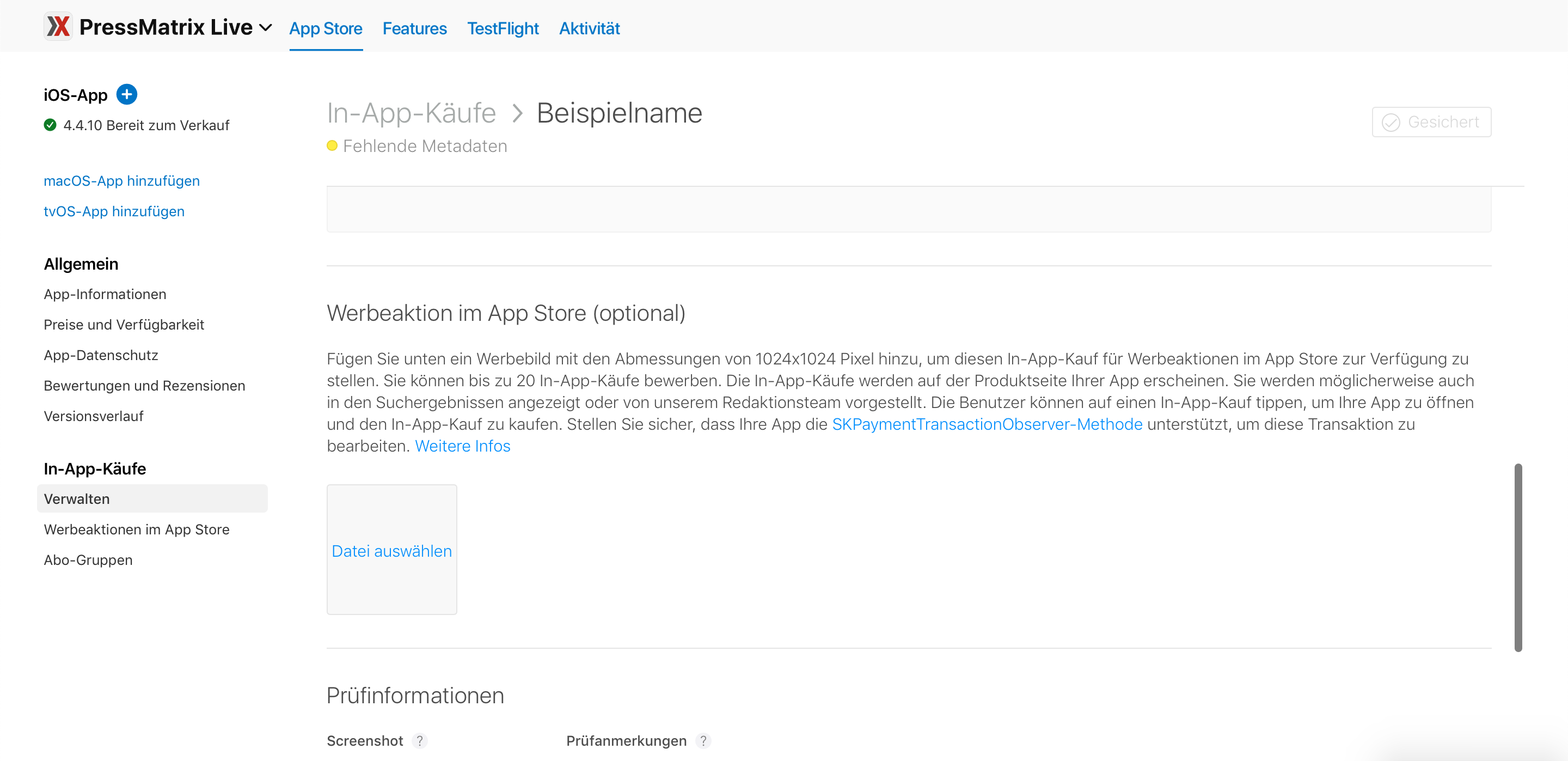
Task: Open App-Datenschutz section
Action: point(101,355)
